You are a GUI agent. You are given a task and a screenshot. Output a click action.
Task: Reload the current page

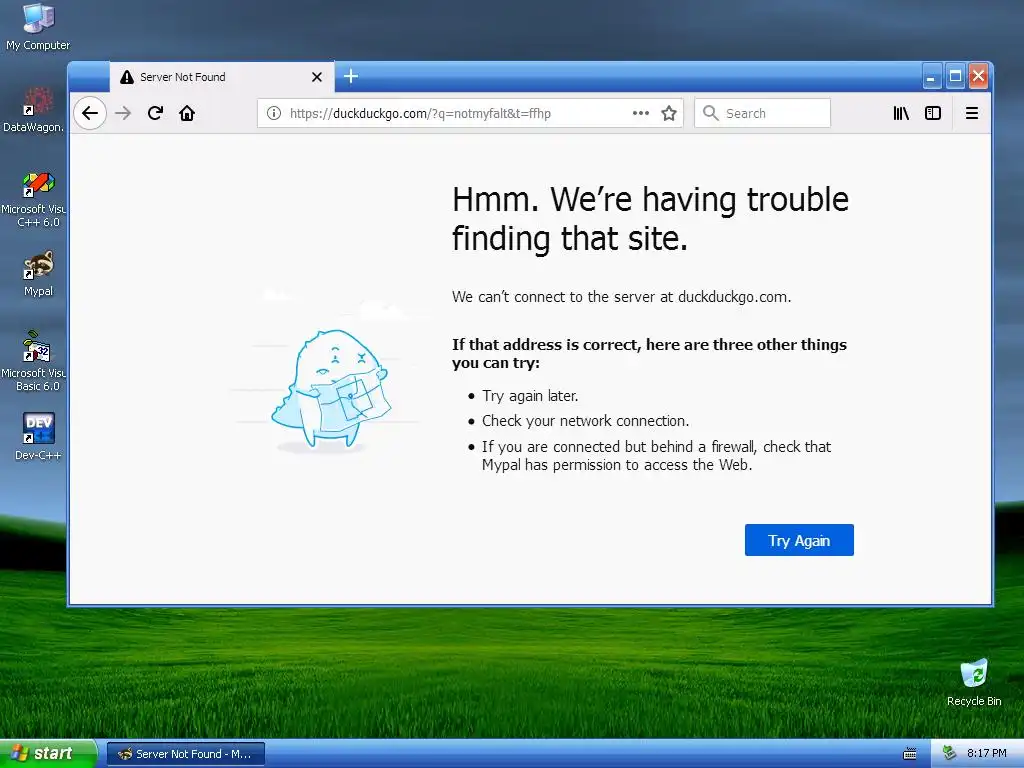tap(155, 113)
